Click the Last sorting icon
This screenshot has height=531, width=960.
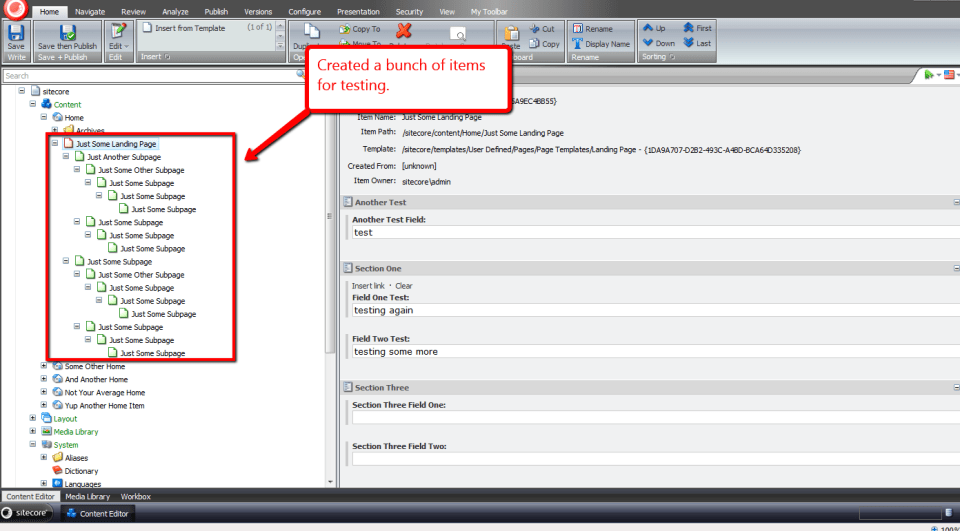pos(689,43)
